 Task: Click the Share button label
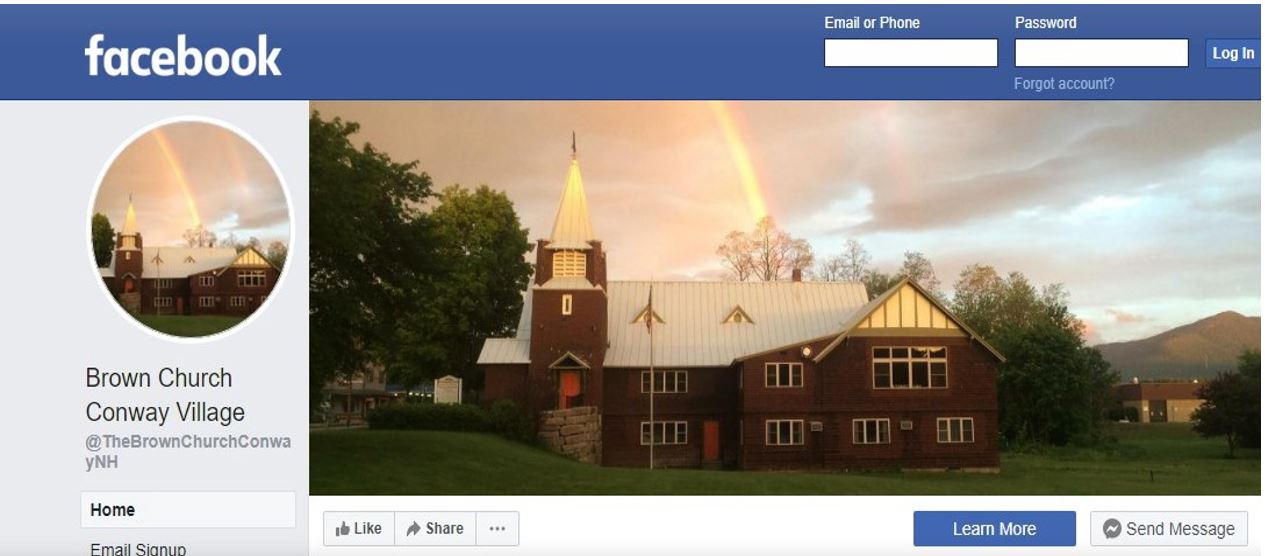click(x=444, y=529)
